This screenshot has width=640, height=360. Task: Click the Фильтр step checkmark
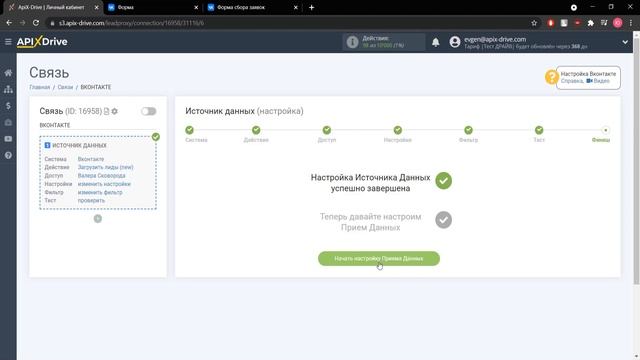click(x=468, y=130)
